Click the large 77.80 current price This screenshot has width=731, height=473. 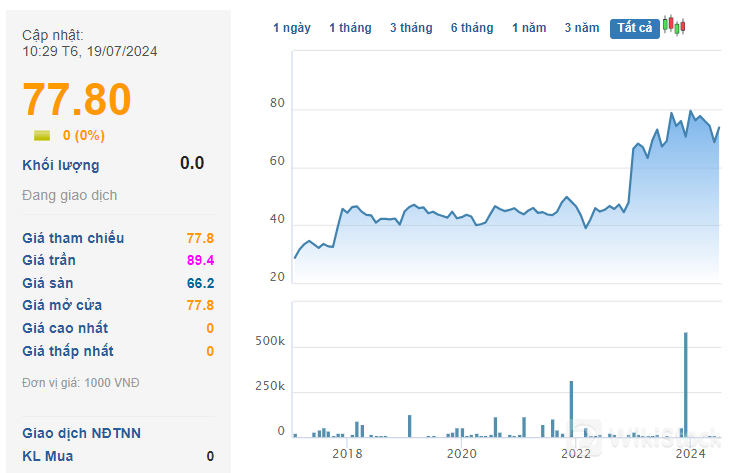pyautogui.click(x=77, y=100)
